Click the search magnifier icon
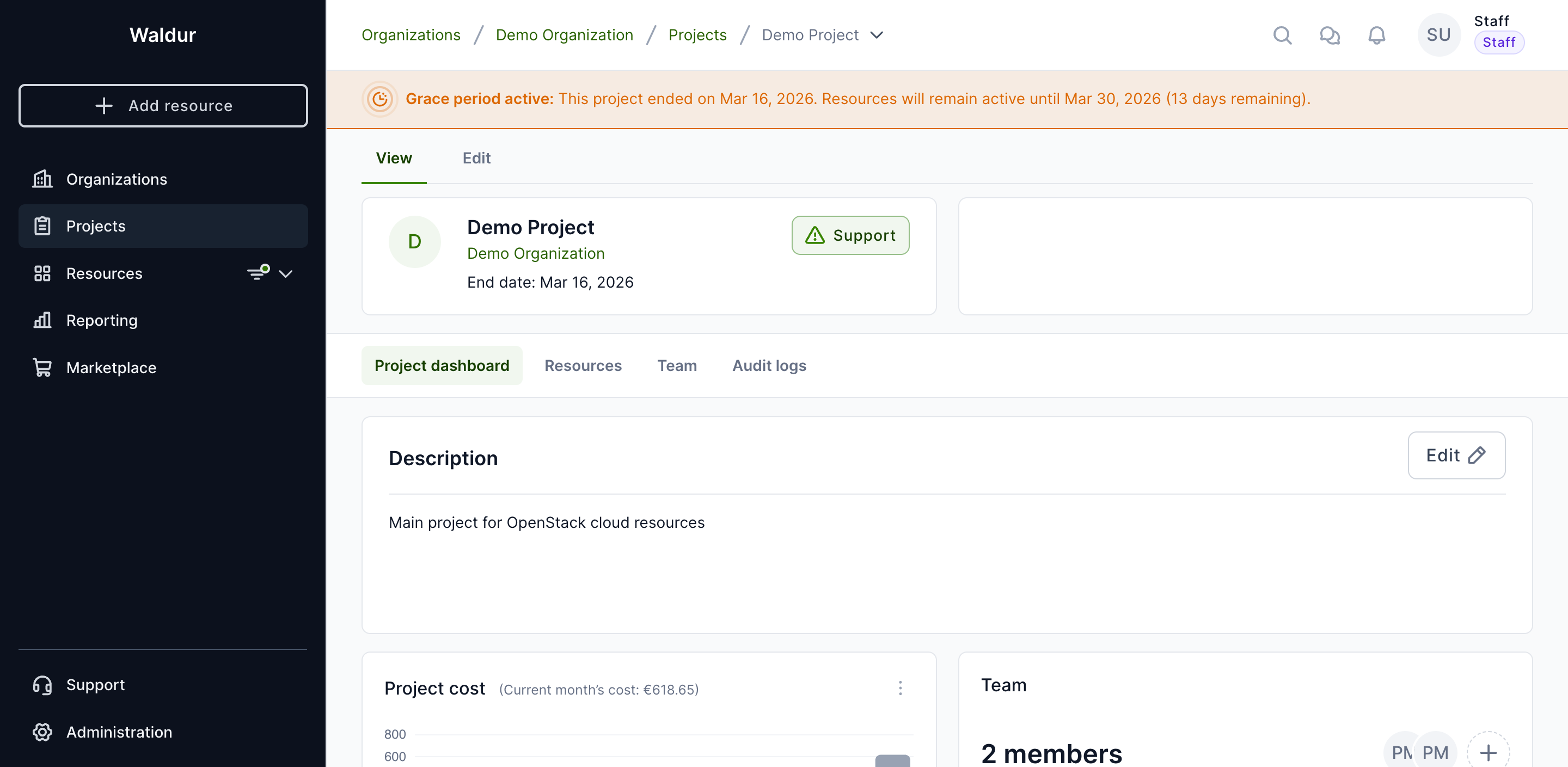This screenshot has height=767, width=1568. click(1282, 35)
